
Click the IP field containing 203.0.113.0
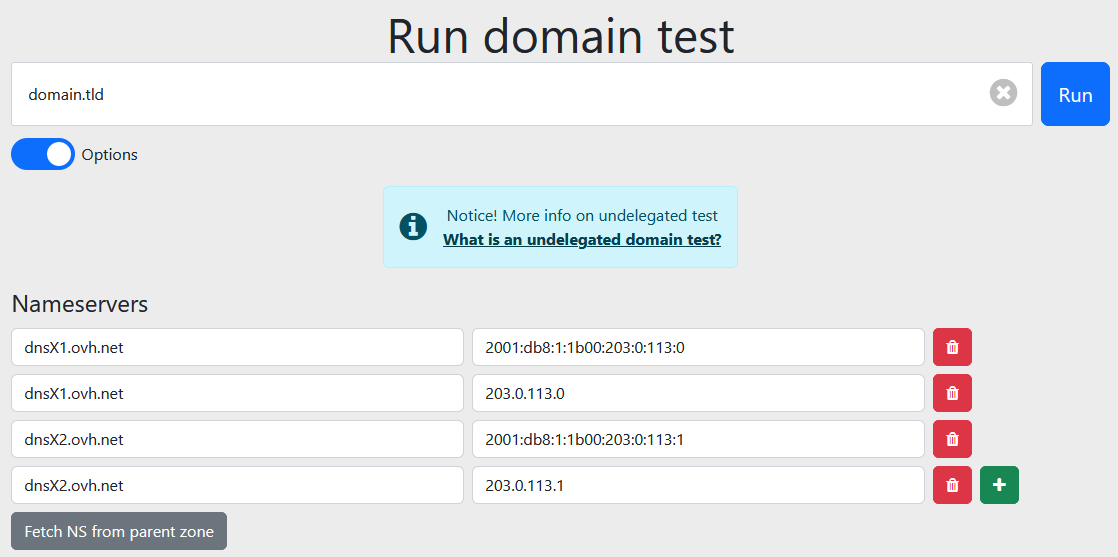(x=697, y=393)
